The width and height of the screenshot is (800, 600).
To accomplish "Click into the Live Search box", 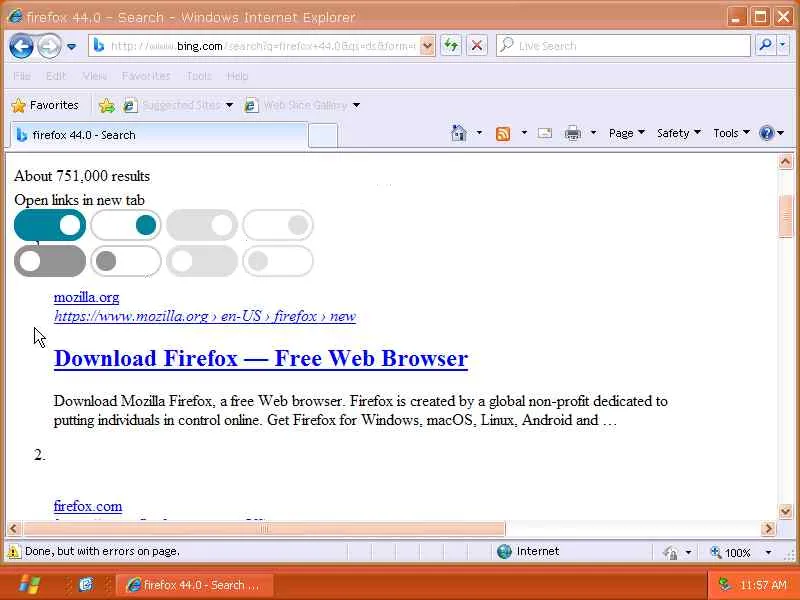I will pos(623,46).
